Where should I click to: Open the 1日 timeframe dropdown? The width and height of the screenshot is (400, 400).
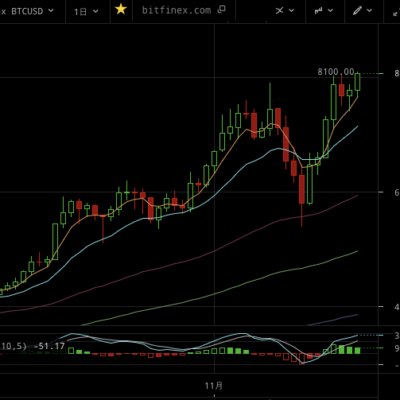tap(86, 11)
